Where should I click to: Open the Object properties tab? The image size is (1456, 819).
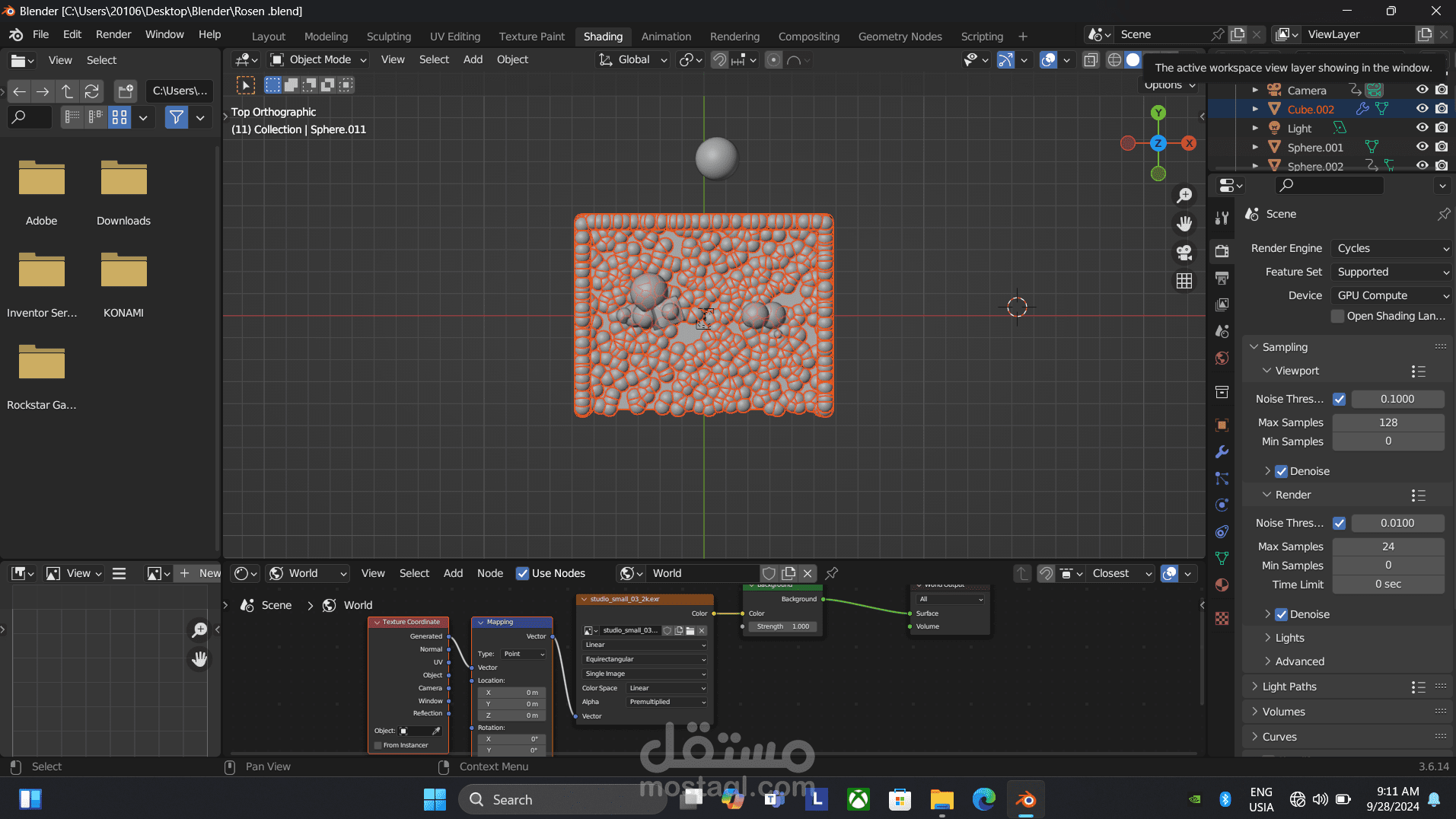click(x=1222, y=425)
